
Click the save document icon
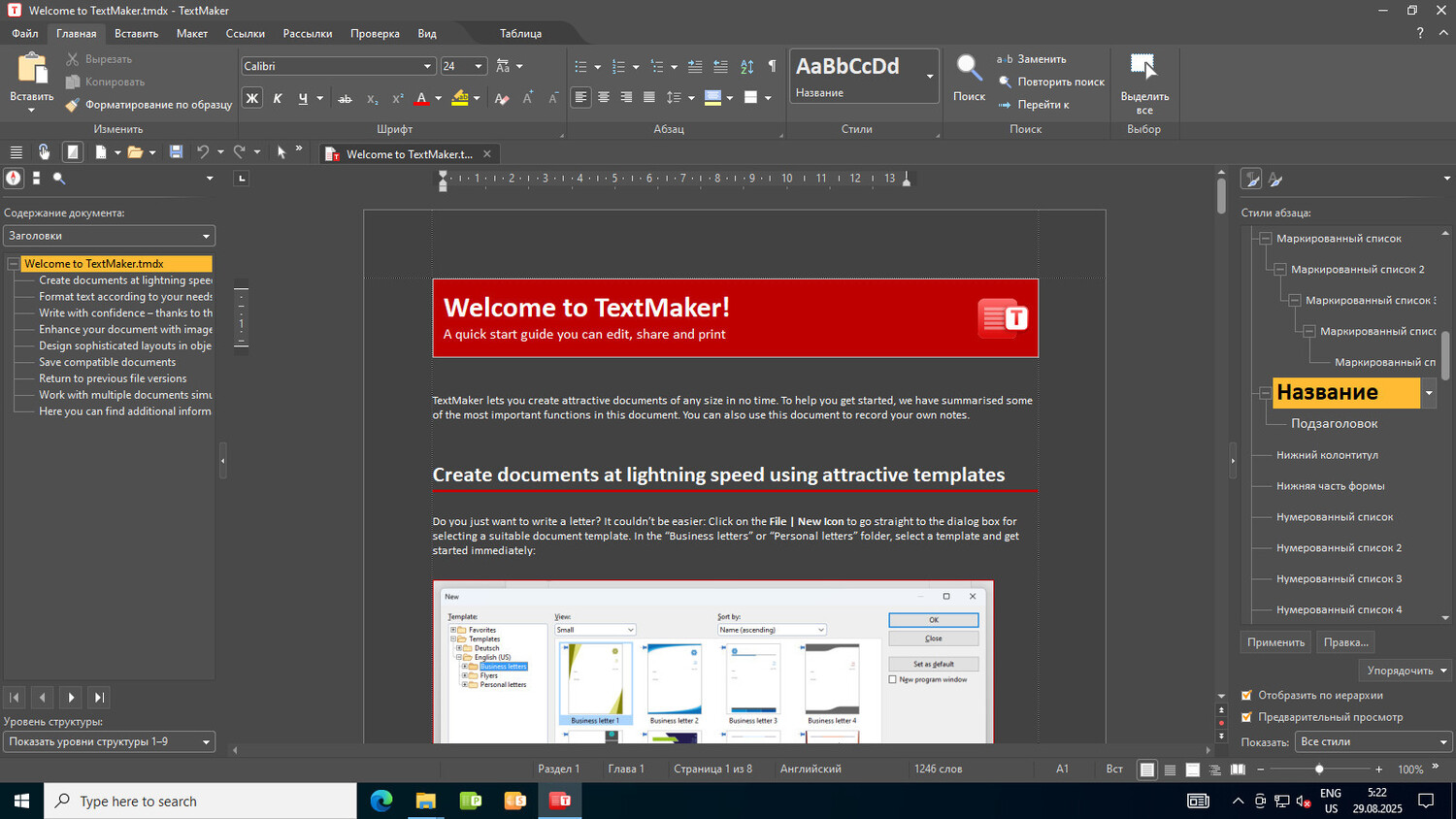click(x=176, y=152)
